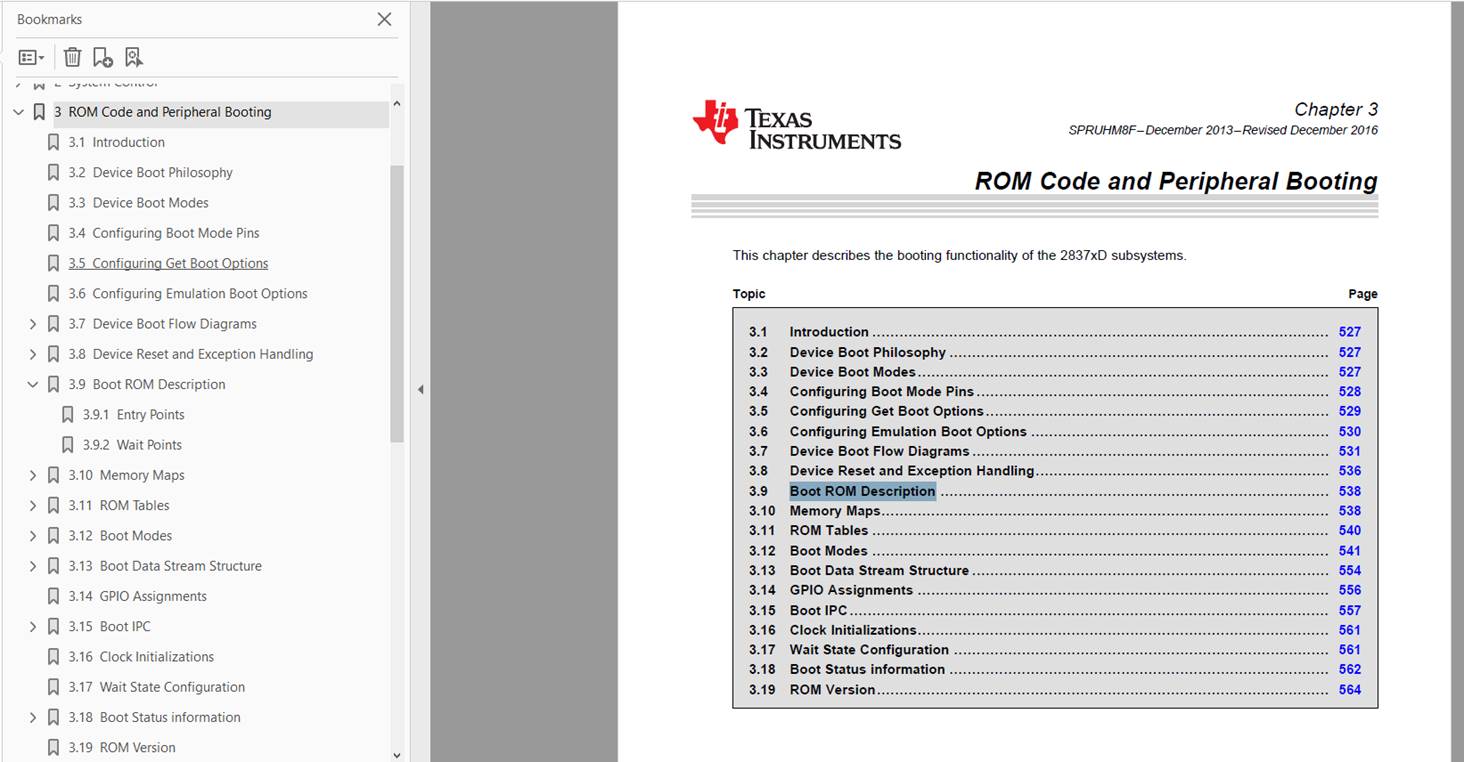Screen dimensions: 1464x762
Task: Expand 3.18 Boot Status information bookmark
Action: click(32, 717)
